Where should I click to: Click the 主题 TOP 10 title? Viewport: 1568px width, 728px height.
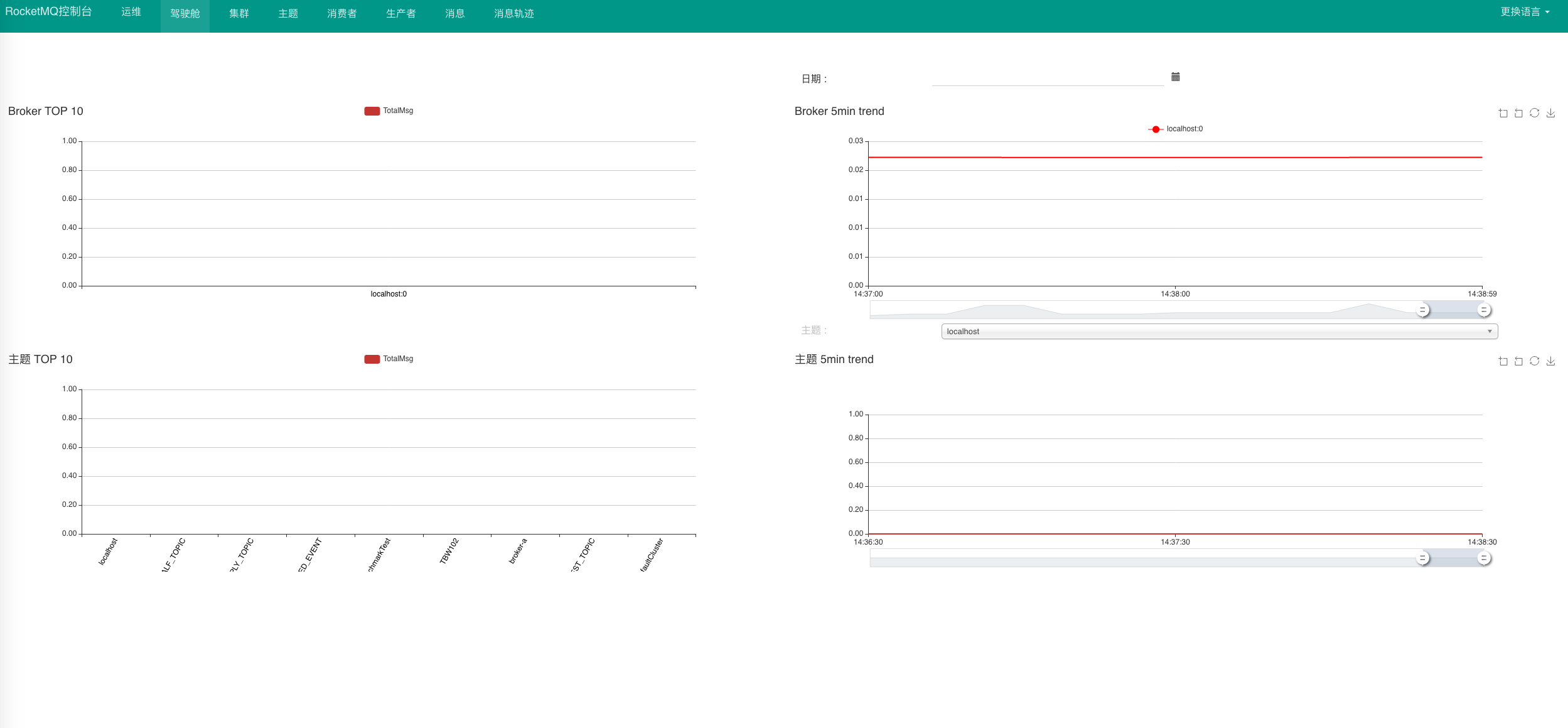[40, 359]
